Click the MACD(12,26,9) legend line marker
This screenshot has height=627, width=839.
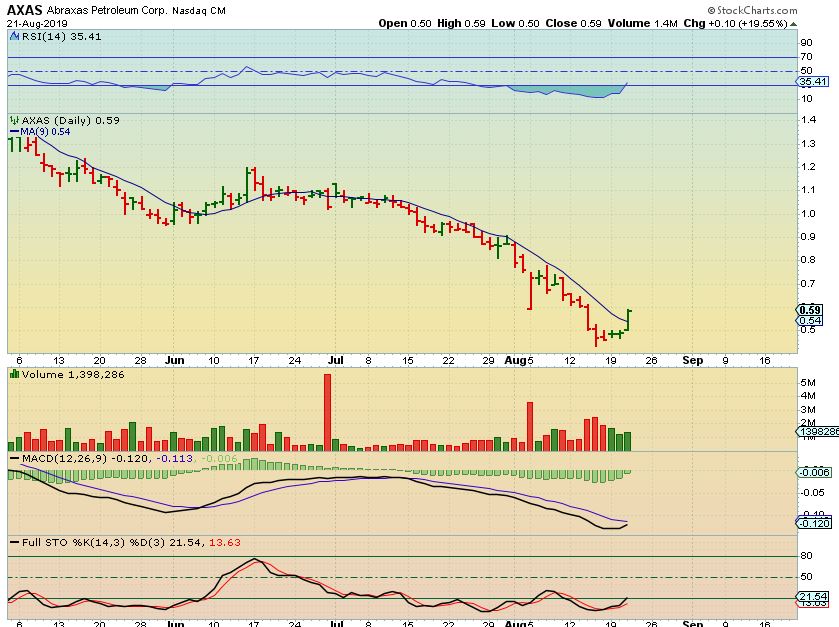(13, 458)
